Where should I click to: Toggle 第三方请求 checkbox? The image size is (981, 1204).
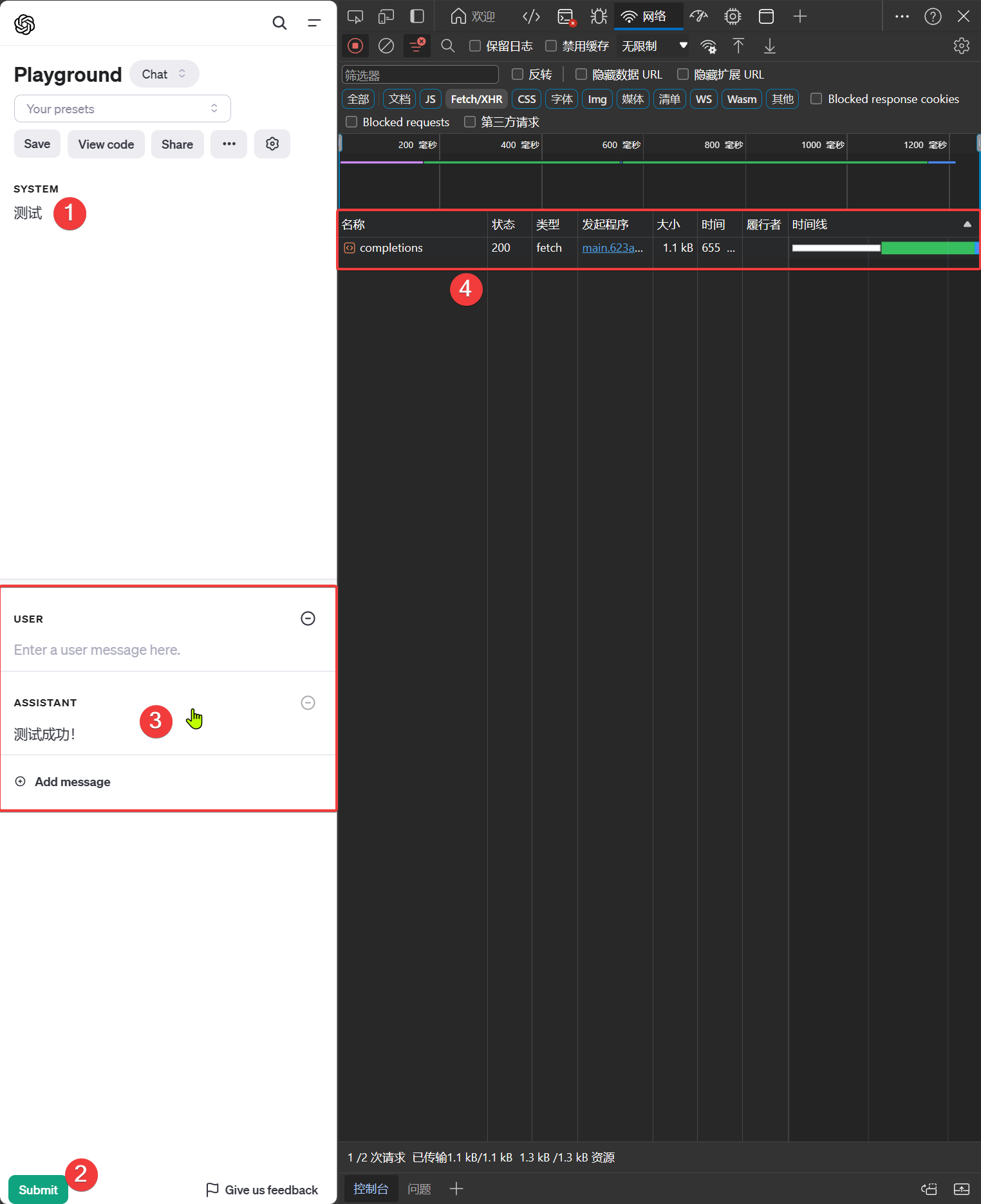(x=470, y=122)
